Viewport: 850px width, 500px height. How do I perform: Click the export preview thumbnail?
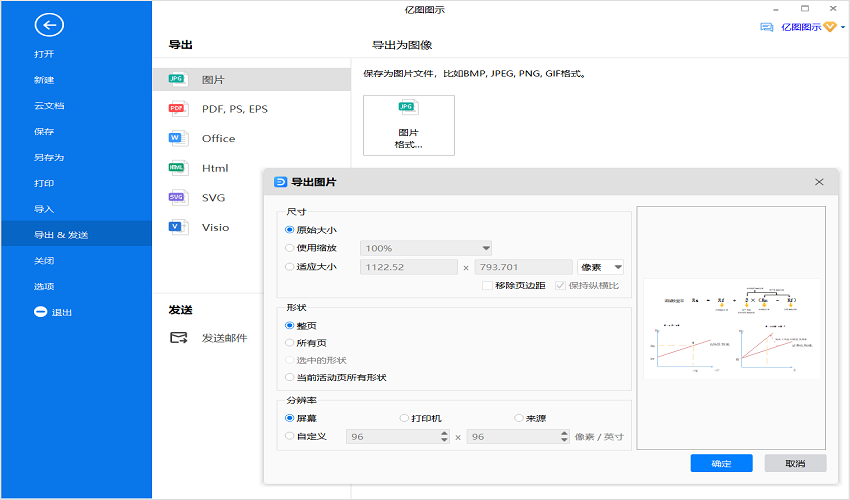pyautogui.click(x=731, y=328)
